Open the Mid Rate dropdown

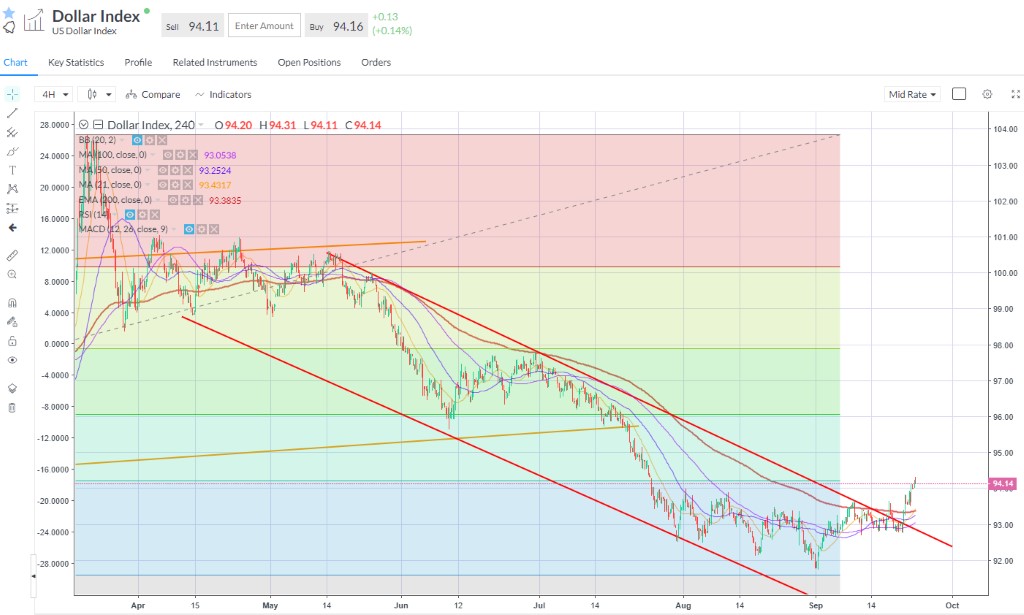[912, 94]
